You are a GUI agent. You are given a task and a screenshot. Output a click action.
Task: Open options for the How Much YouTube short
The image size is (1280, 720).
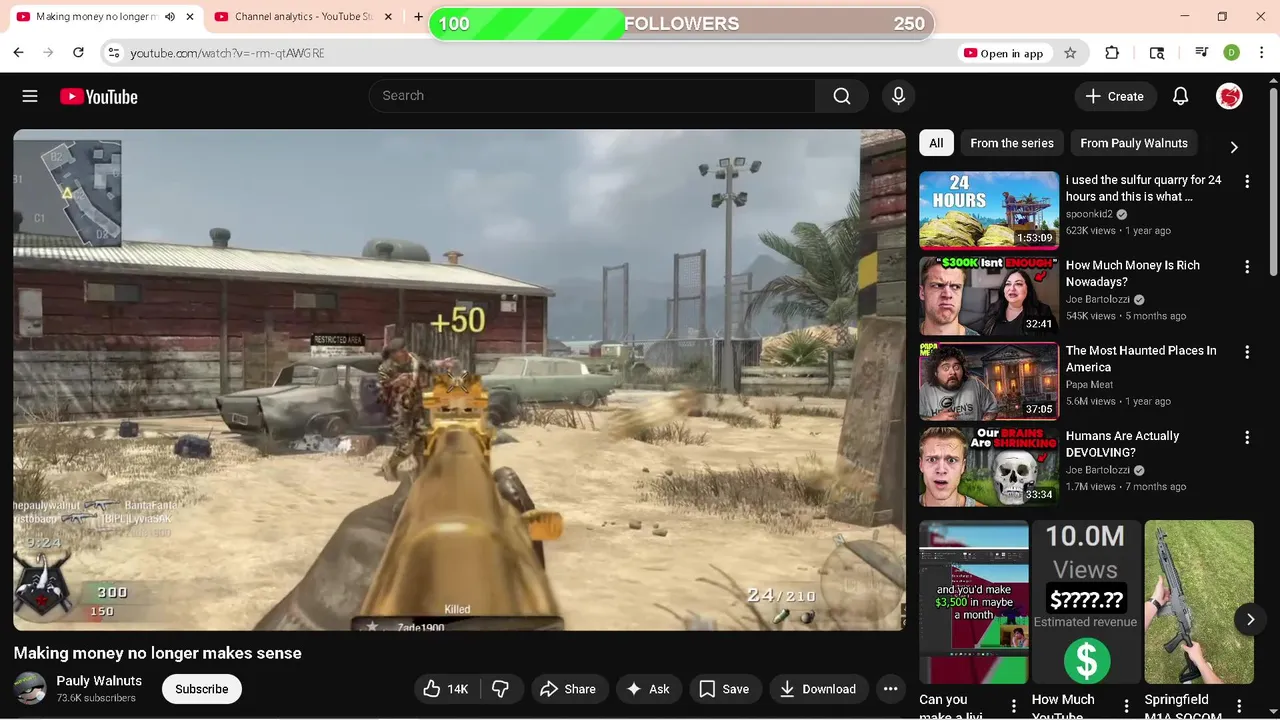coord(1126,706)
